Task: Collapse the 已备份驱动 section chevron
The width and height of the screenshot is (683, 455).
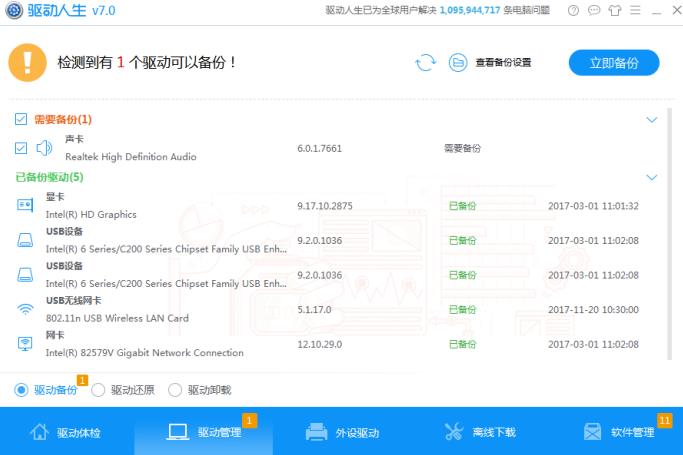Action: tap(652, 177)
